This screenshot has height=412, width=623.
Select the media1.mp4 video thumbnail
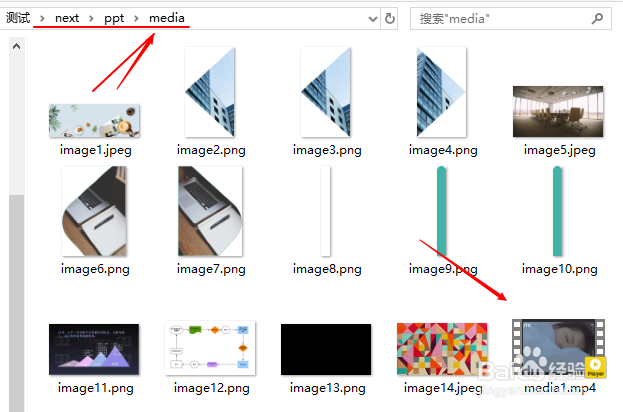coord(558,347)
